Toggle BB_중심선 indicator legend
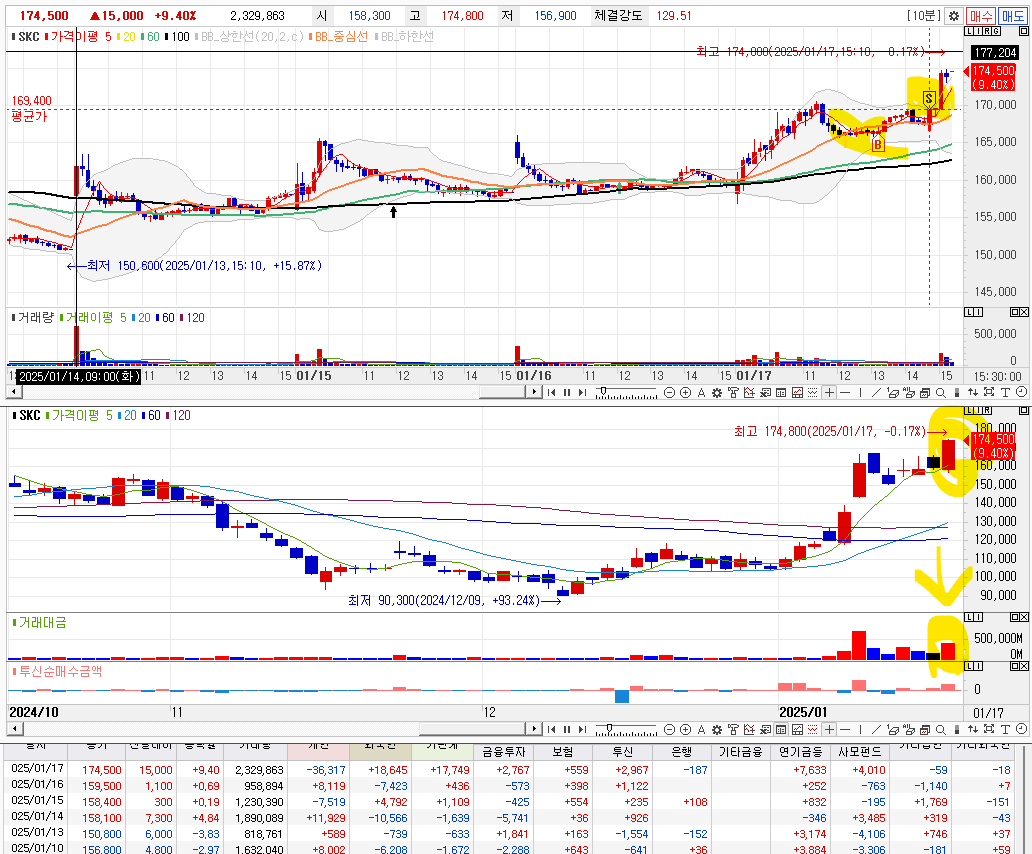 (338, 37)
